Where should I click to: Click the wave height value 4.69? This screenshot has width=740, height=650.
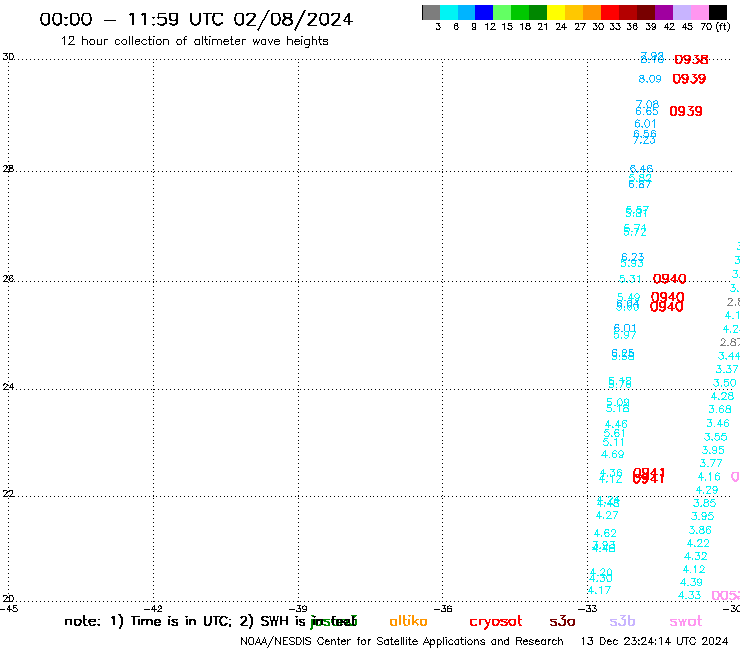click(x=613, y=454)
